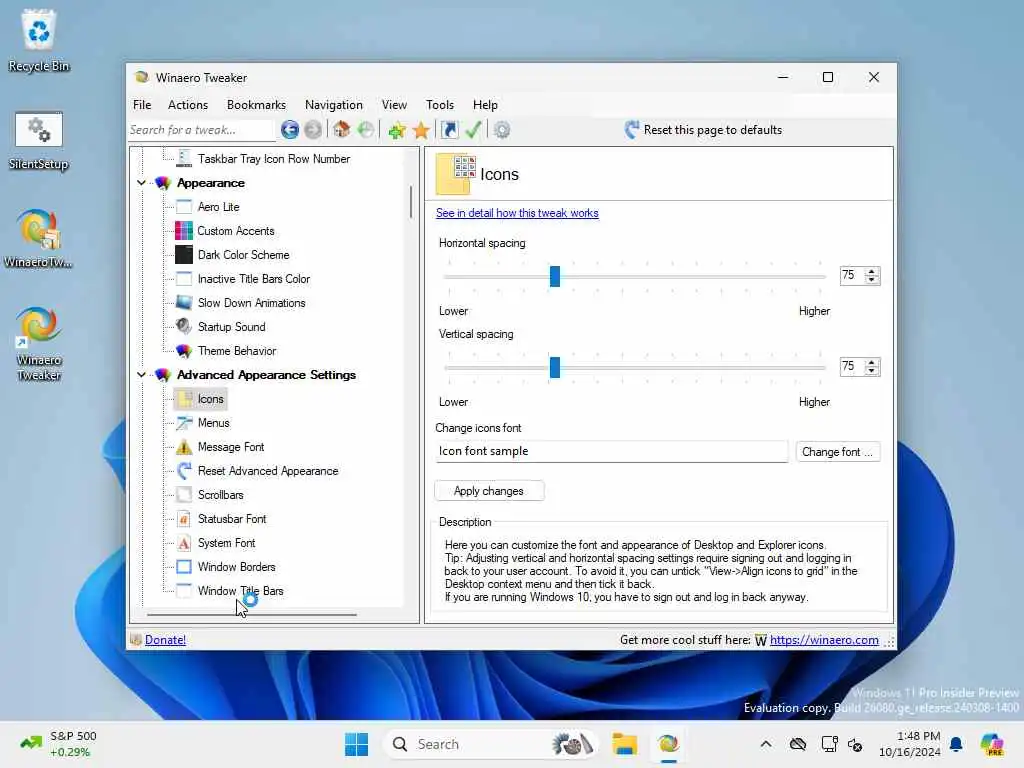Viewport: 1024px width, 768px height.
Task: Click the round green toolbar icon beside Home
Action: pos(366,130)
